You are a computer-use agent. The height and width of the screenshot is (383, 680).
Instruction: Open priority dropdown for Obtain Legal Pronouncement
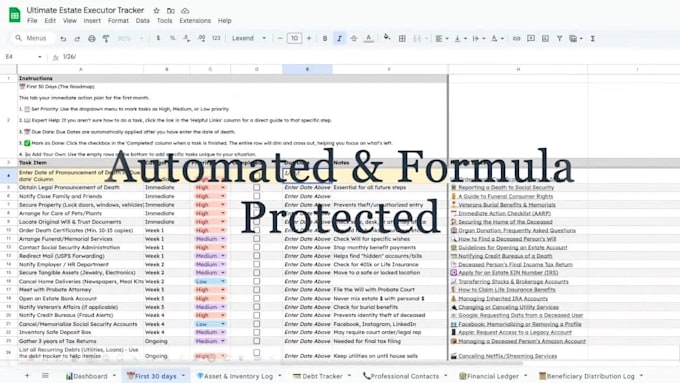tap(223, 187)
